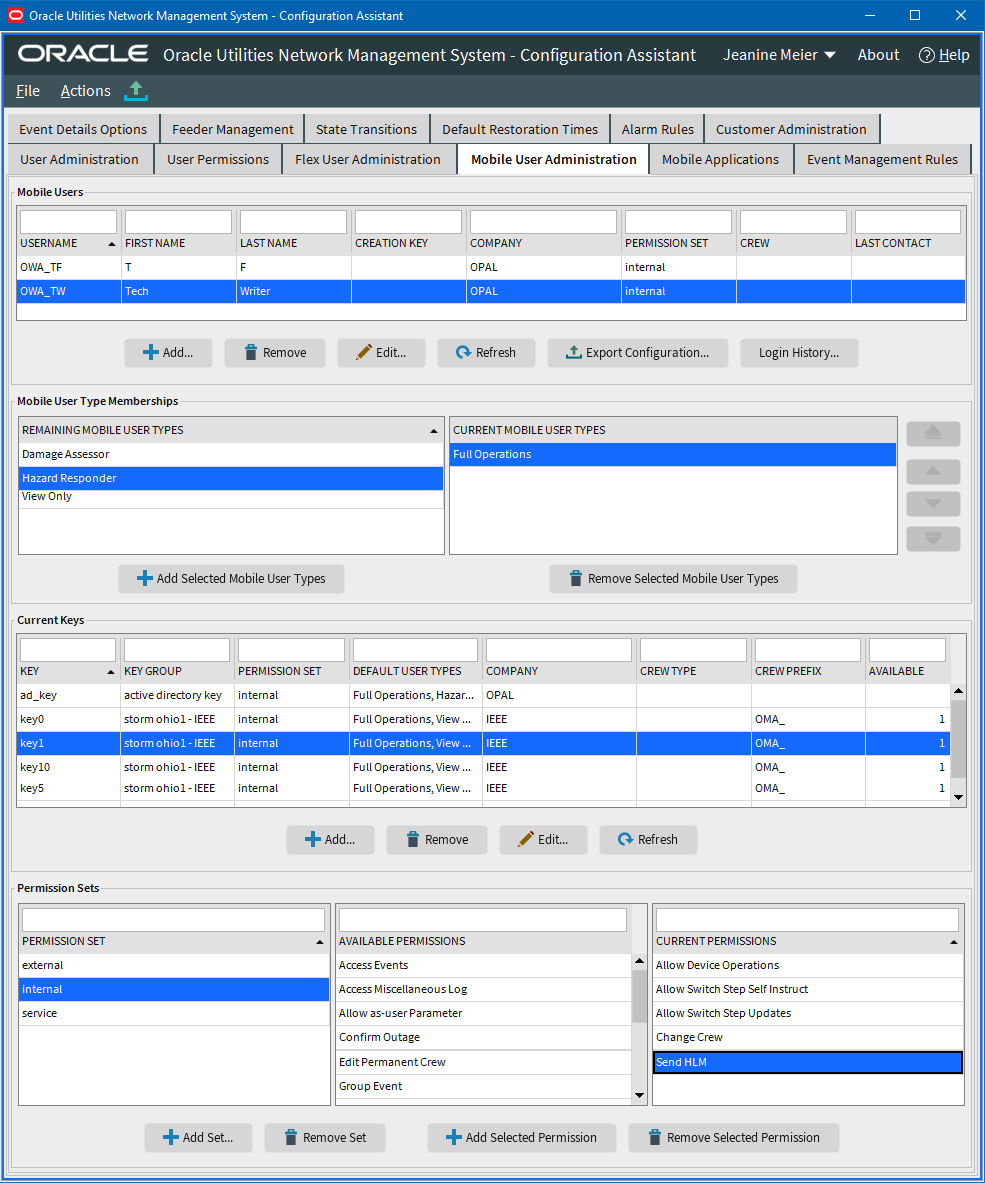Refresh the Current Keys table

click(648, 840)
